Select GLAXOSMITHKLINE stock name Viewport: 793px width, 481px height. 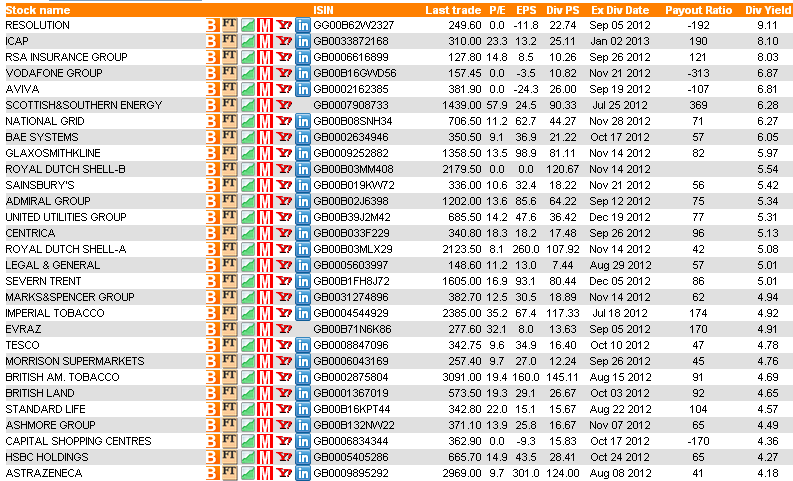coord(53,153)
